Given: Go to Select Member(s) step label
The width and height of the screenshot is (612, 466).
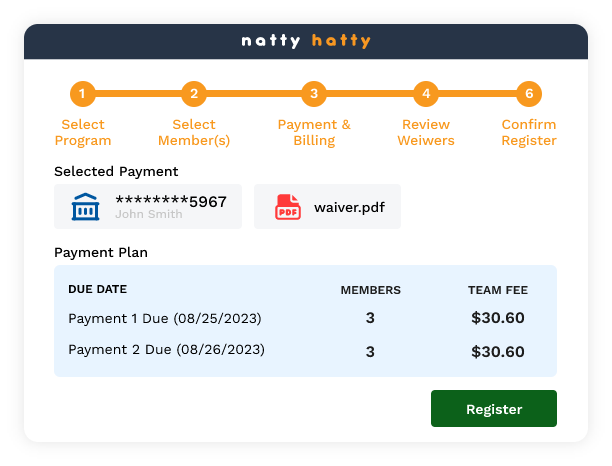Looking at the screenshot, I should coord(194,133).
